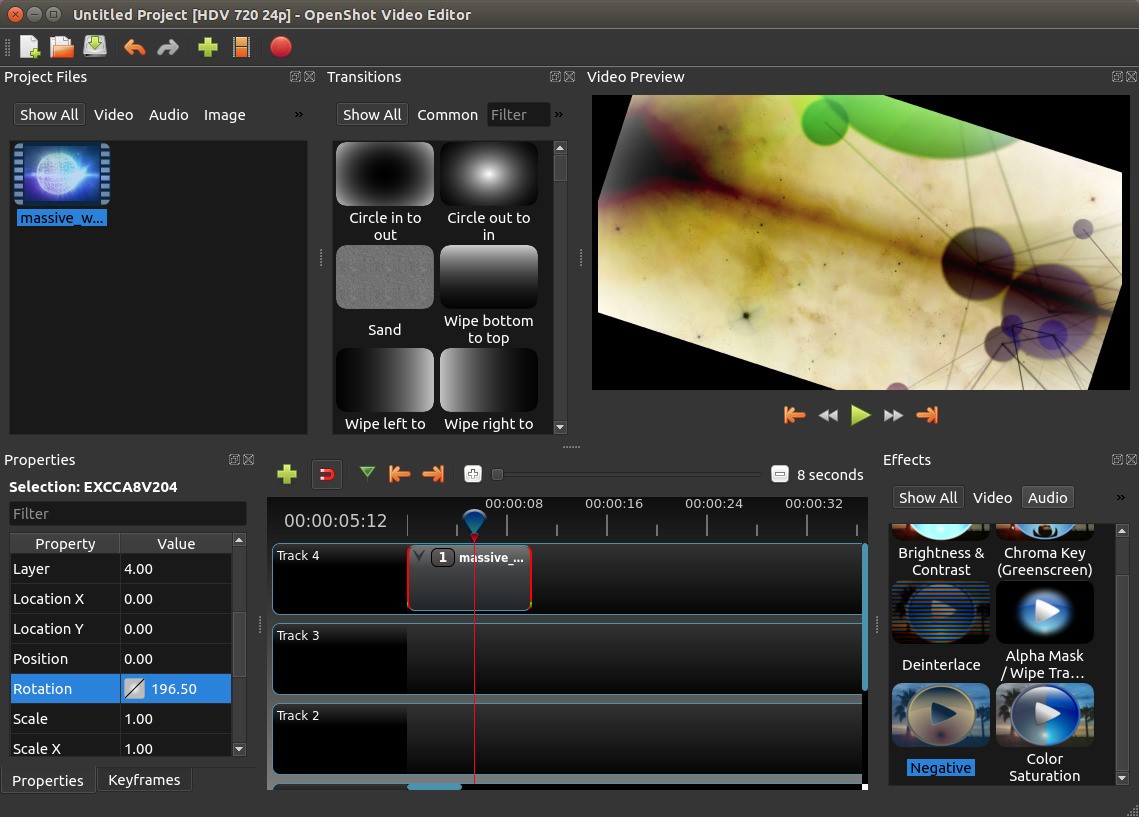Expand the massive_w clip menu arrow on Track 4
The height and width of the screenshot is (817, 1139).
(419, 557)
